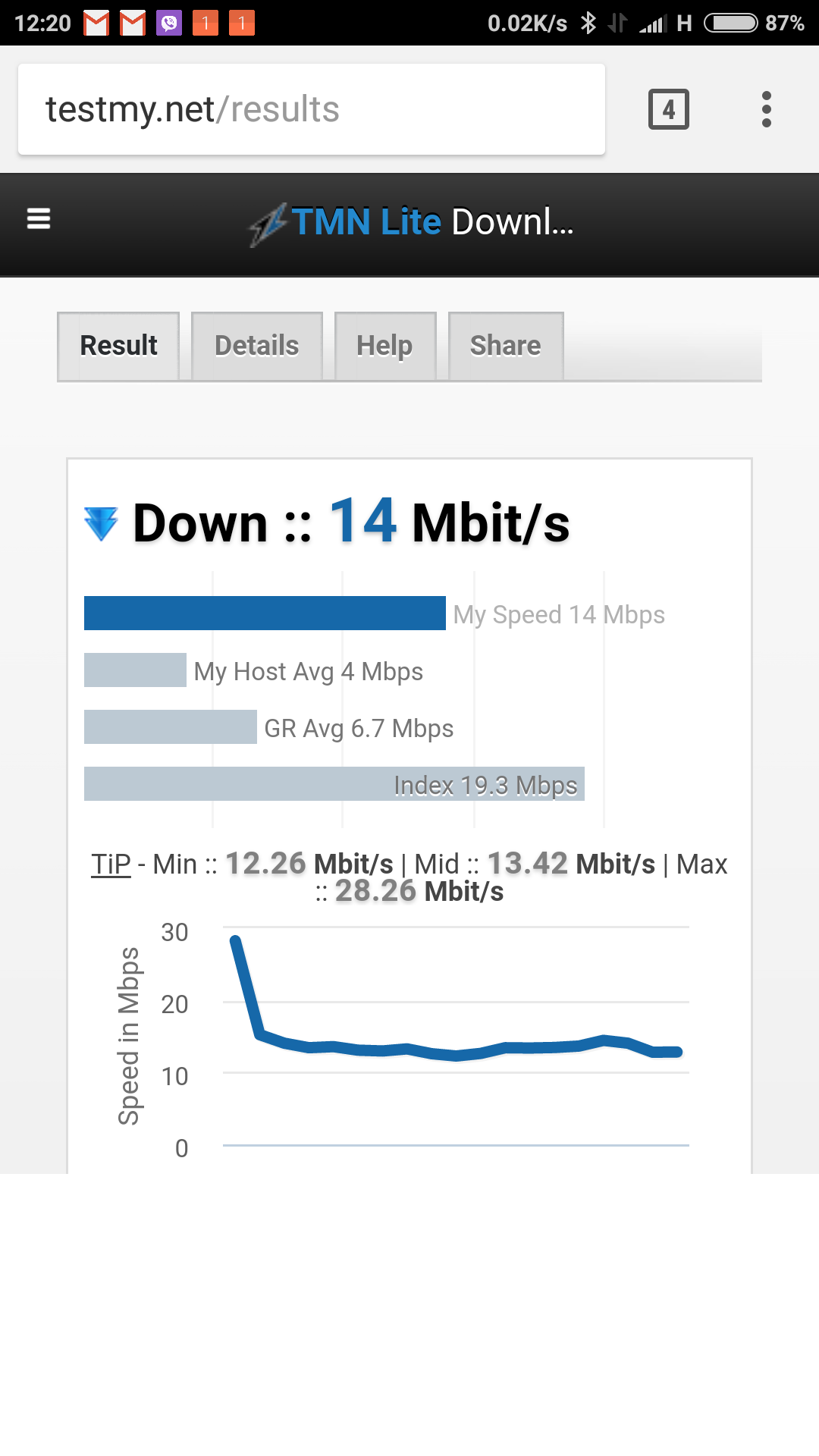Viewport: 819px width, 1456px height.
Task: Tap the TMN lightning logo icon
Action: [x=268, y=224]
